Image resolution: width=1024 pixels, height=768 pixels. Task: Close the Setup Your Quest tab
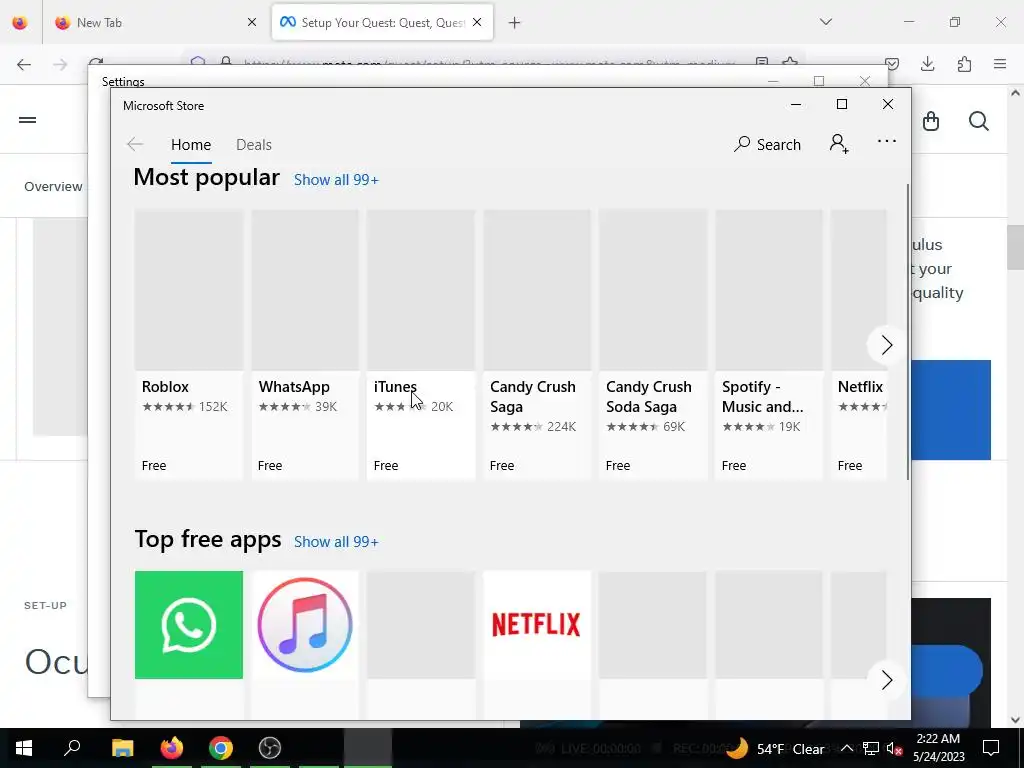tap(477, 22)
